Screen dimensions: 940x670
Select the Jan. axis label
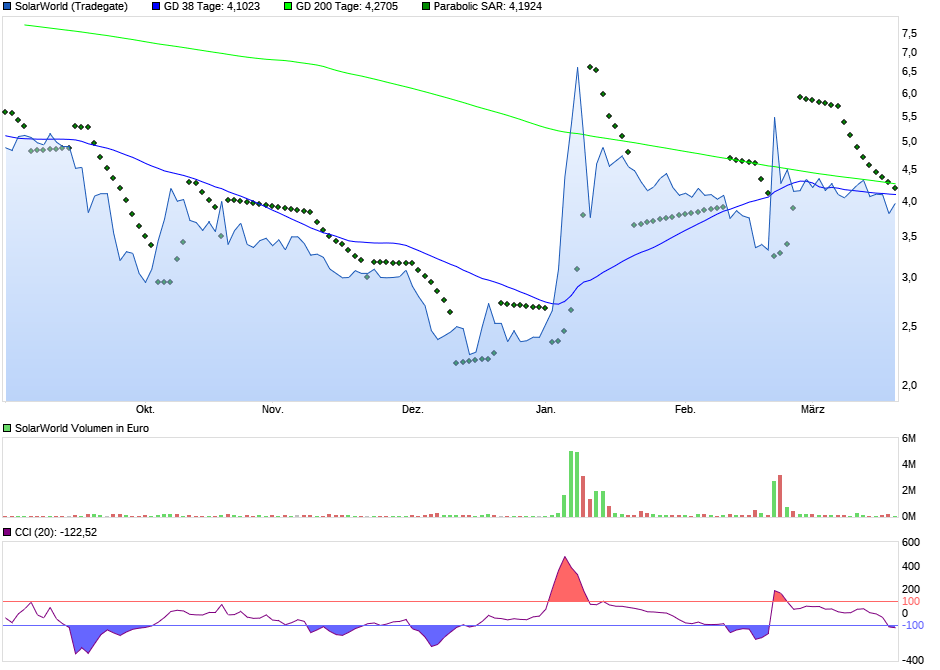coord(545,407)
